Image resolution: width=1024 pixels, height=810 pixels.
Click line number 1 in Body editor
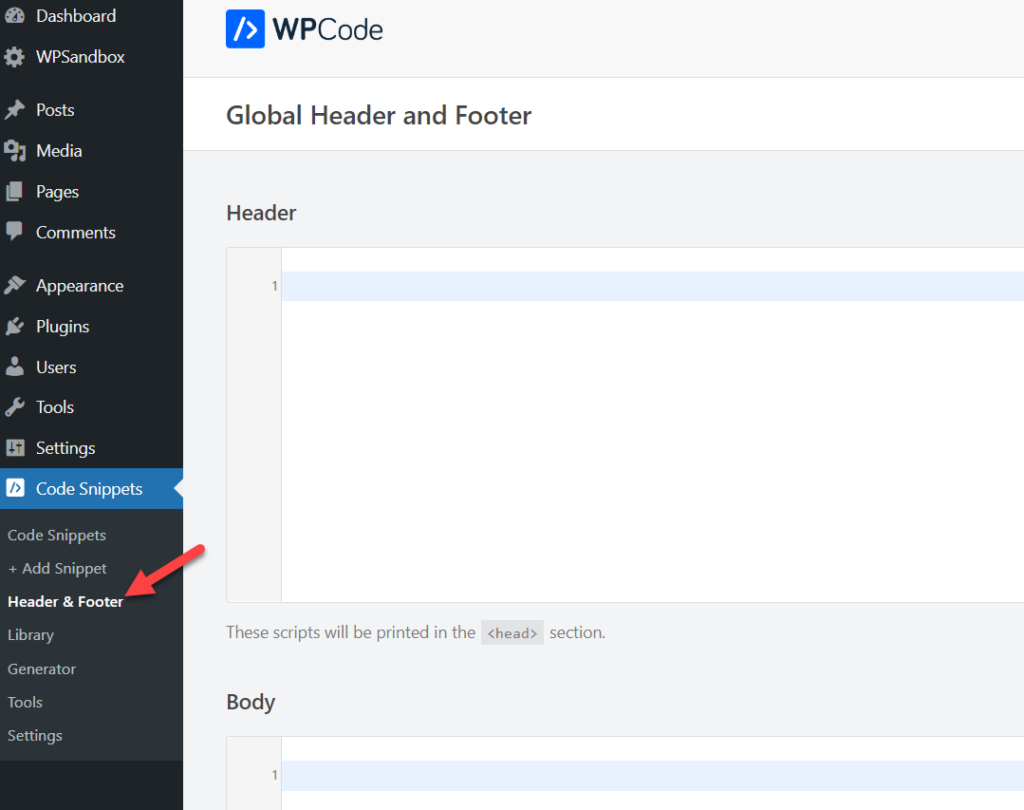click(x=275, y=775)
